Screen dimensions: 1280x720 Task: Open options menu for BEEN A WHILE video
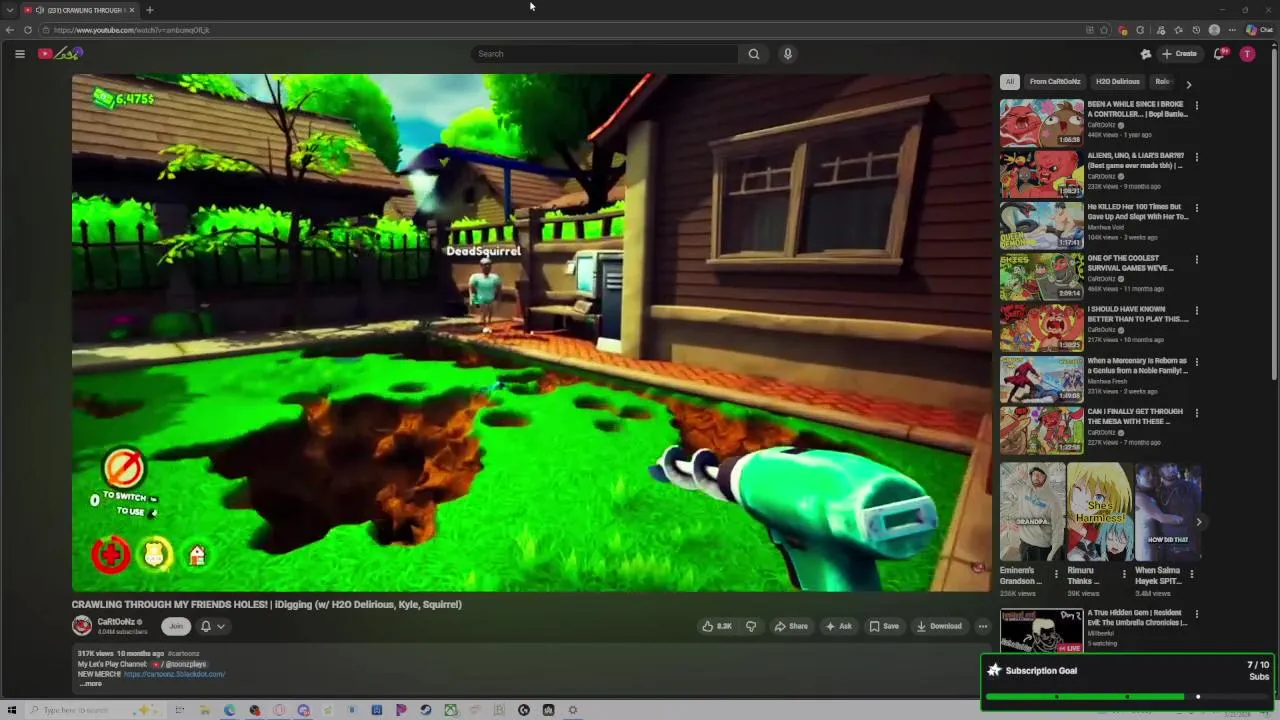click(x=1197, y=105)
